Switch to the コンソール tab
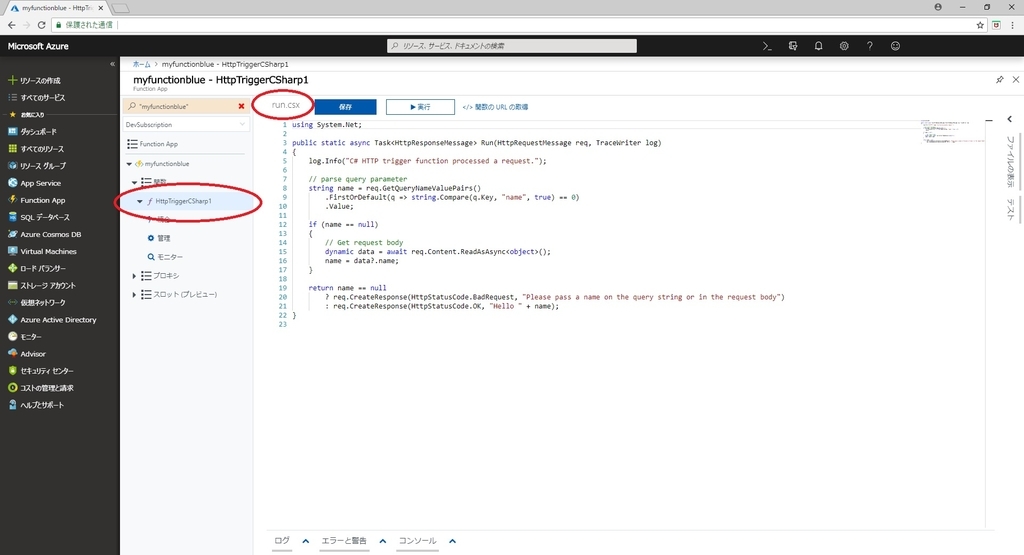This screenshot has width=1024, height=555. (417, 541)
